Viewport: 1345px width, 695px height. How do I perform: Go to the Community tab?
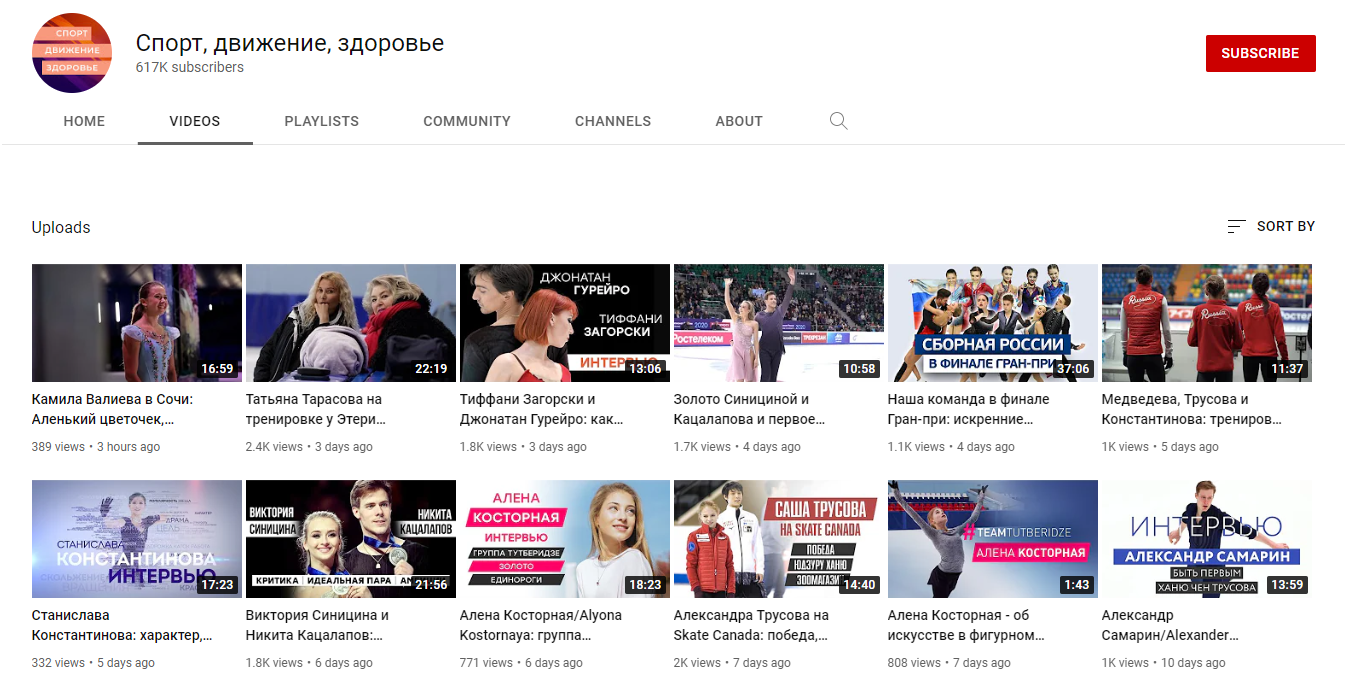click(x=466, y=121)
